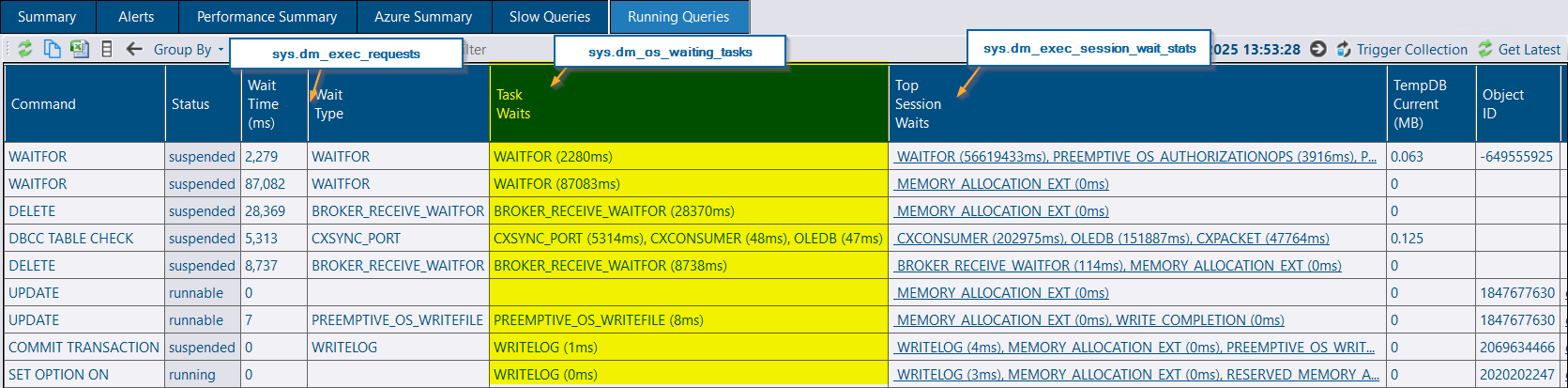Click the Get Latest green arrows icon

(1484, 49)
